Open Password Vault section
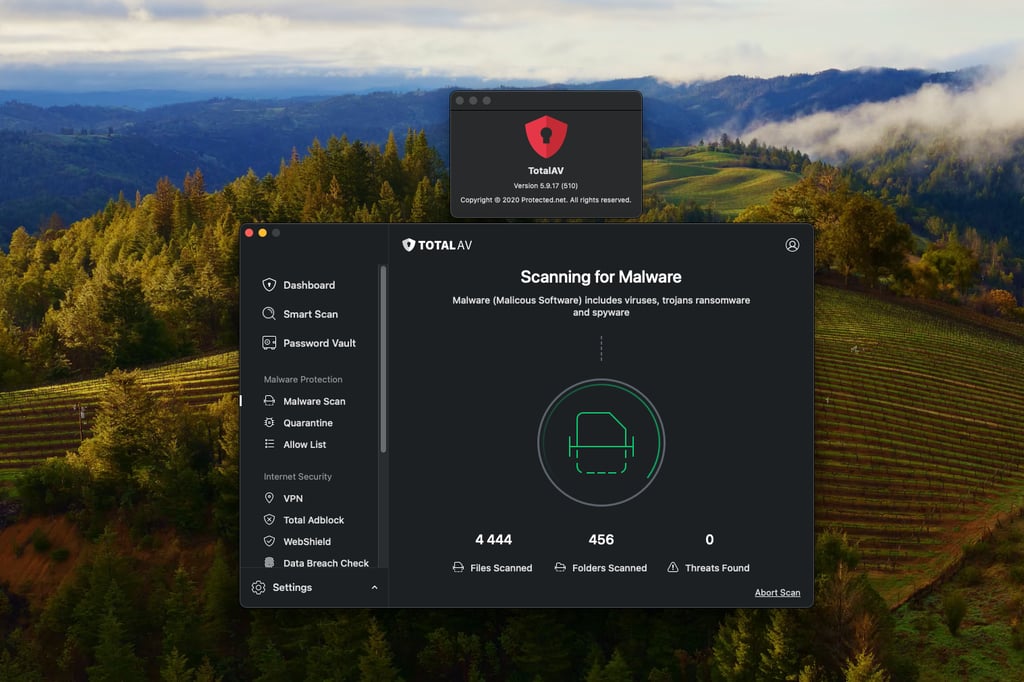The image size is (1024, 682). [x=319, y=343]
